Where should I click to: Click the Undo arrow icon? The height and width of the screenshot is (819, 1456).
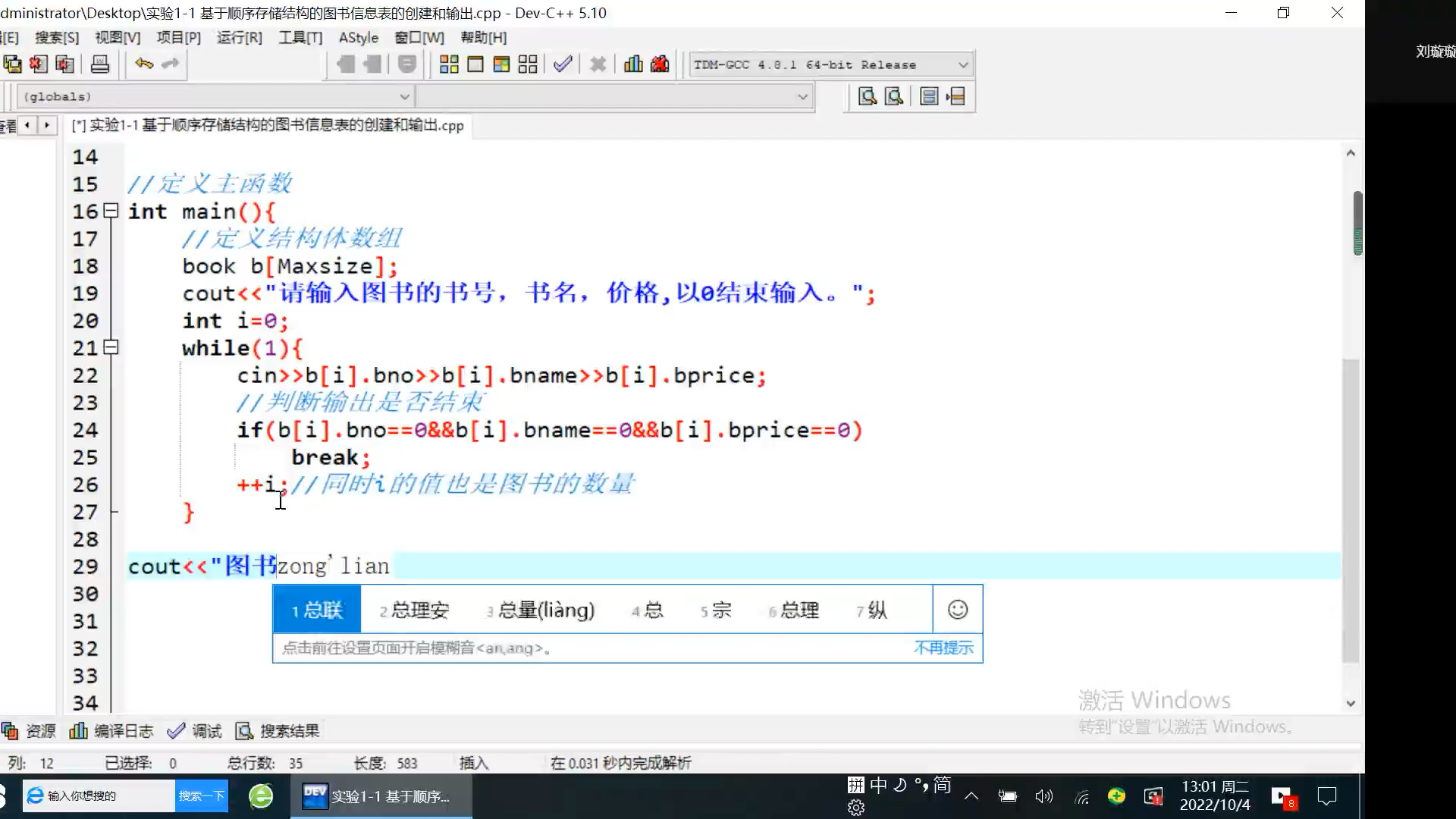(x=143, y=64)
